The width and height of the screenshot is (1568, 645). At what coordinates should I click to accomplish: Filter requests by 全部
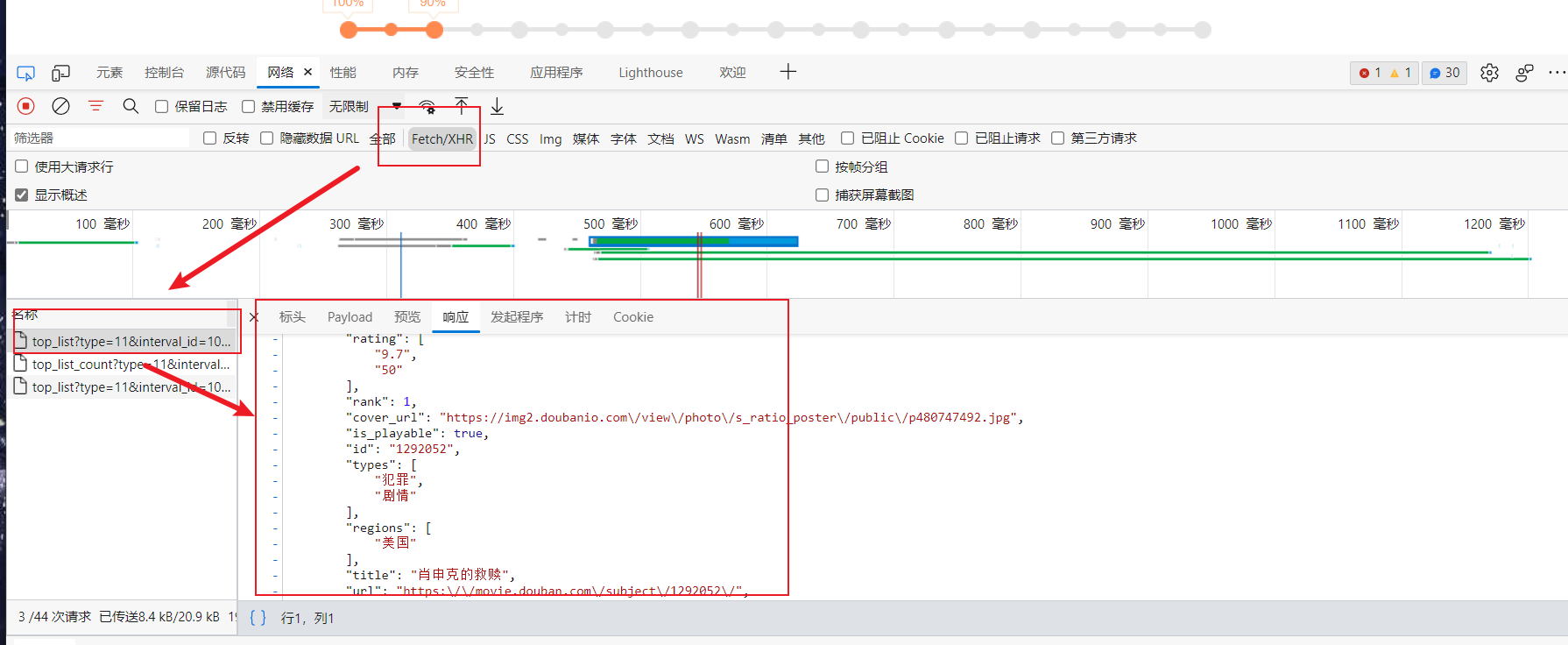click(x=382, y=138)
